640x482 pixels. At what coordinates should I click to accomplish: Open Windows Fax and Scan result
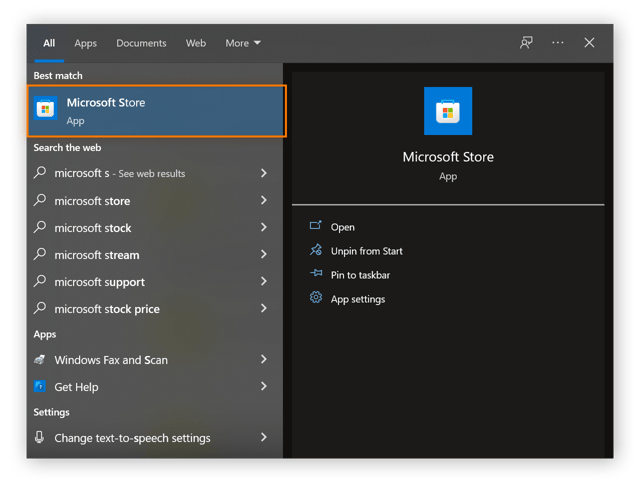111,360
